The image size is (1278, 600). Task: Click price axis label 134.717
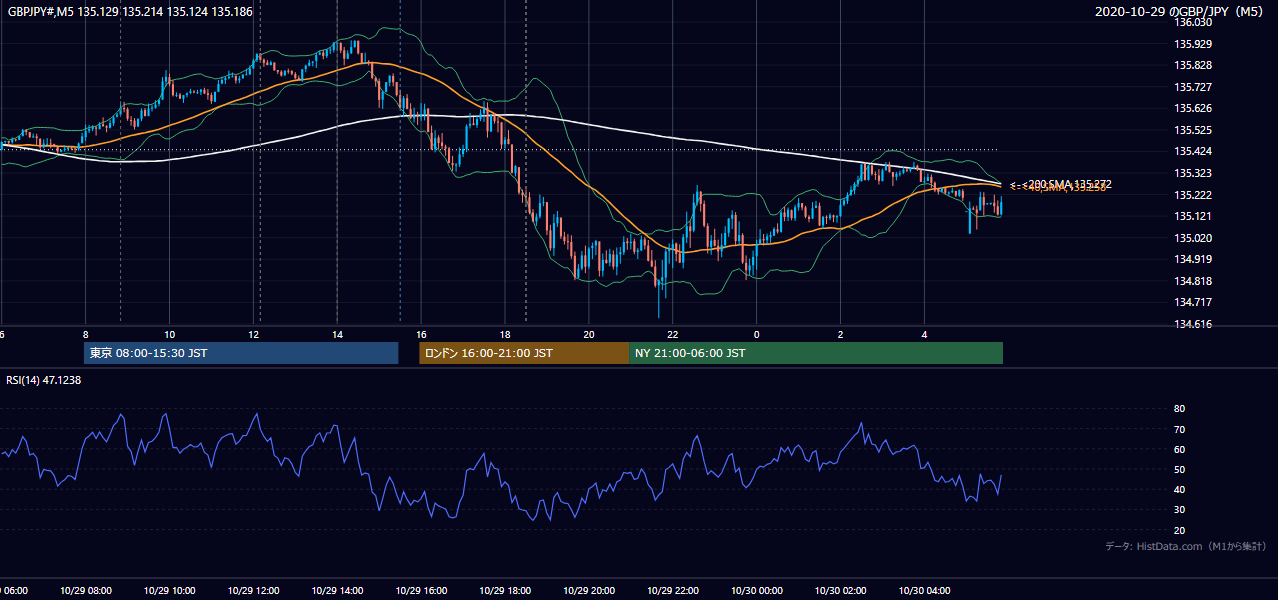coord(1194,303)
